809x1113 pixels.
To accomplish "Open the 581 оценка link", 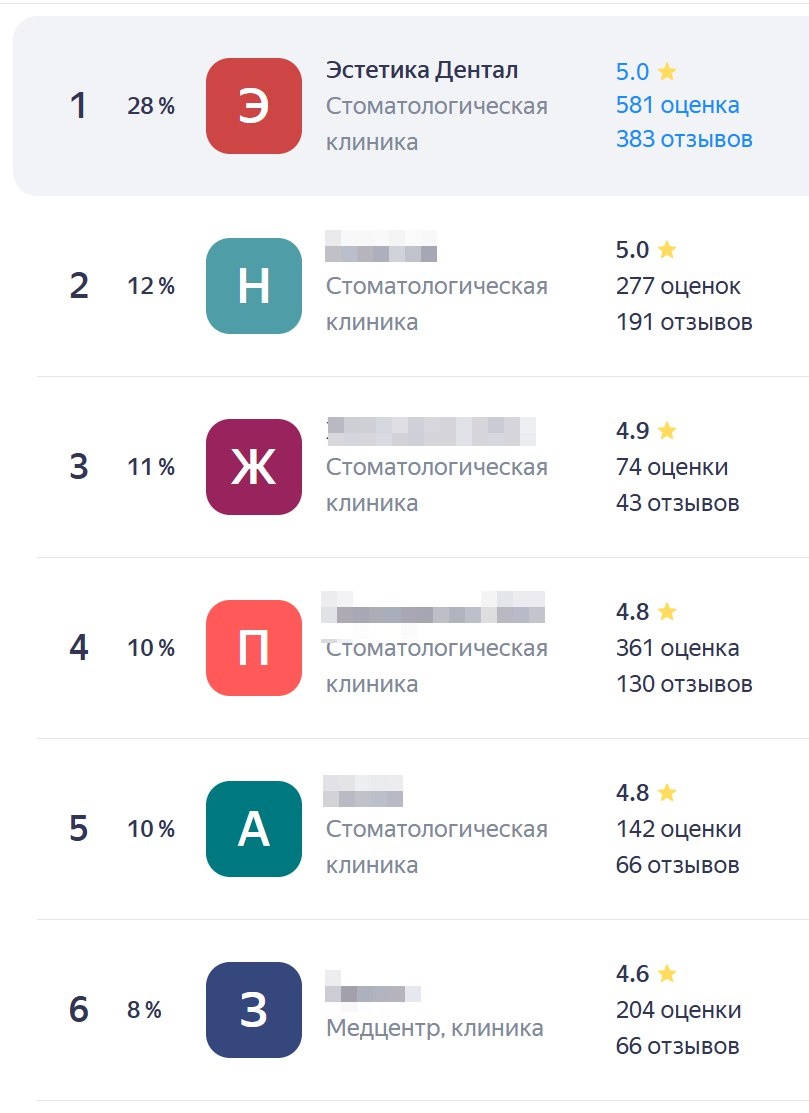I will 678,105.
